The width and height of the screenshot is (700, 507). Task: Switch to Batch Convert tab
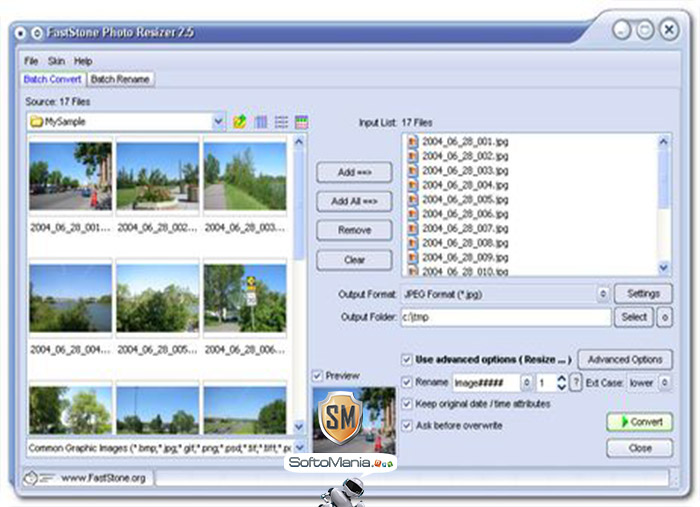53,79
